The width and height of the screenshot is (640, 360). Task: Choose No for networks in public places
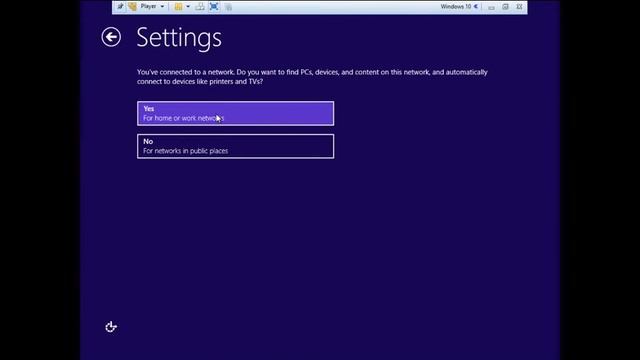[236, 146]
